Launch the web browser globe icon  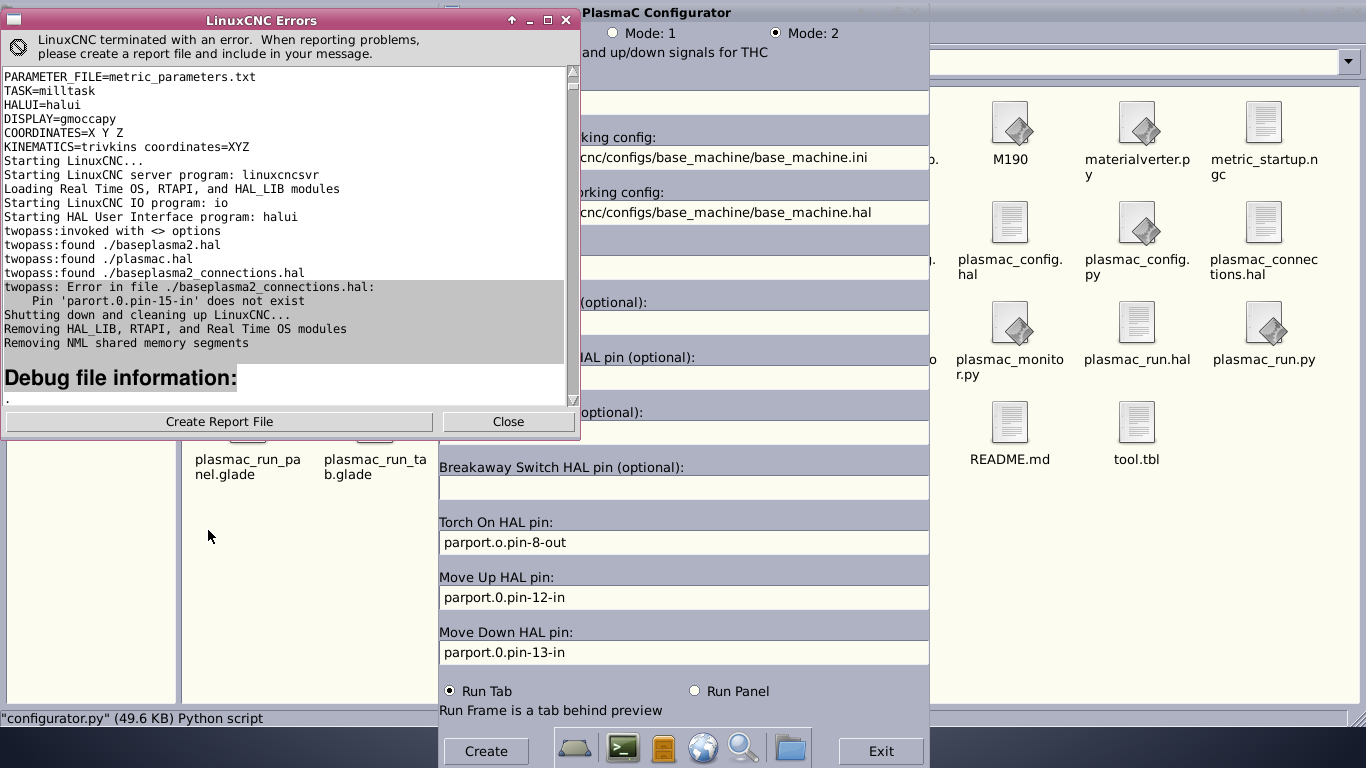pyautogui.click(x=703, y=748)
